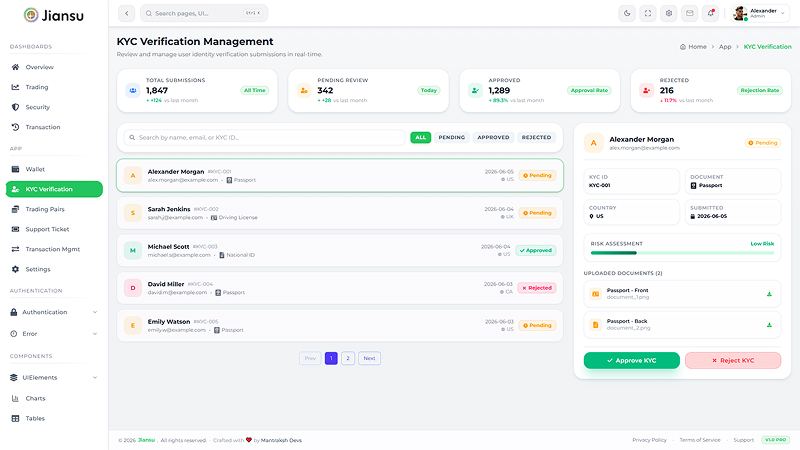Focus the top Search pages field
Image resolution: width=800 pixels, height=450 pixels.
[204, 13]
